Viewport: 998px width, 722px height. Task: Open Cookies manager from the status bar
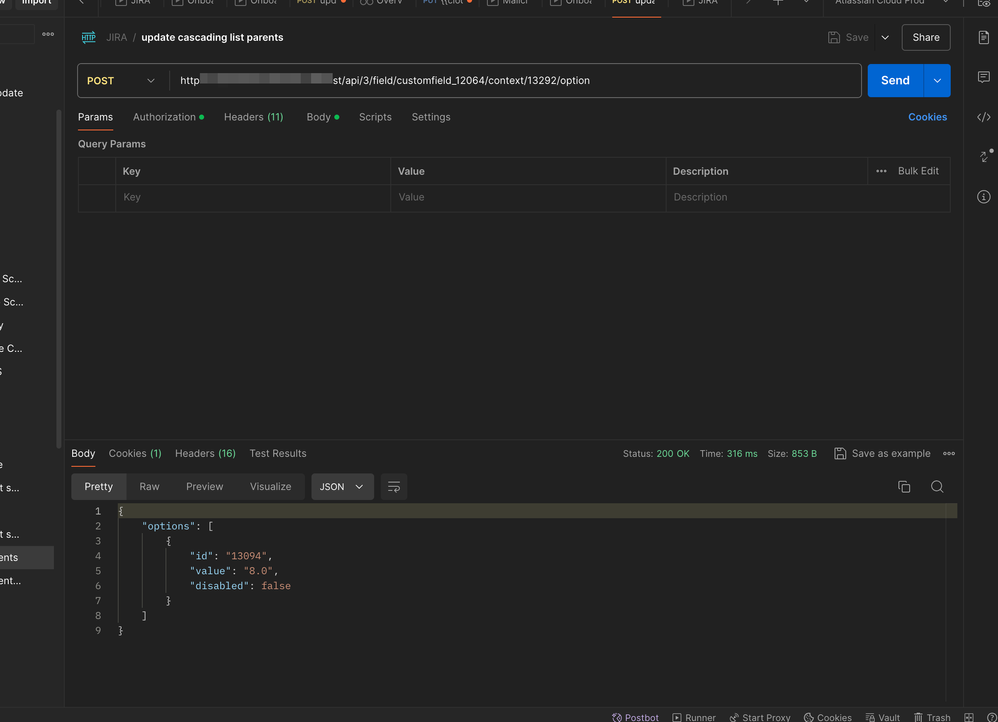click(827, 718)
